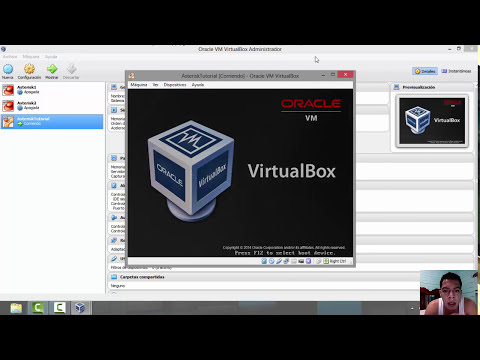Image resolution: width=480 pixels, height=360 pixels.
Task: Click the Pantalla section icon
Action: tap(114, 158)
